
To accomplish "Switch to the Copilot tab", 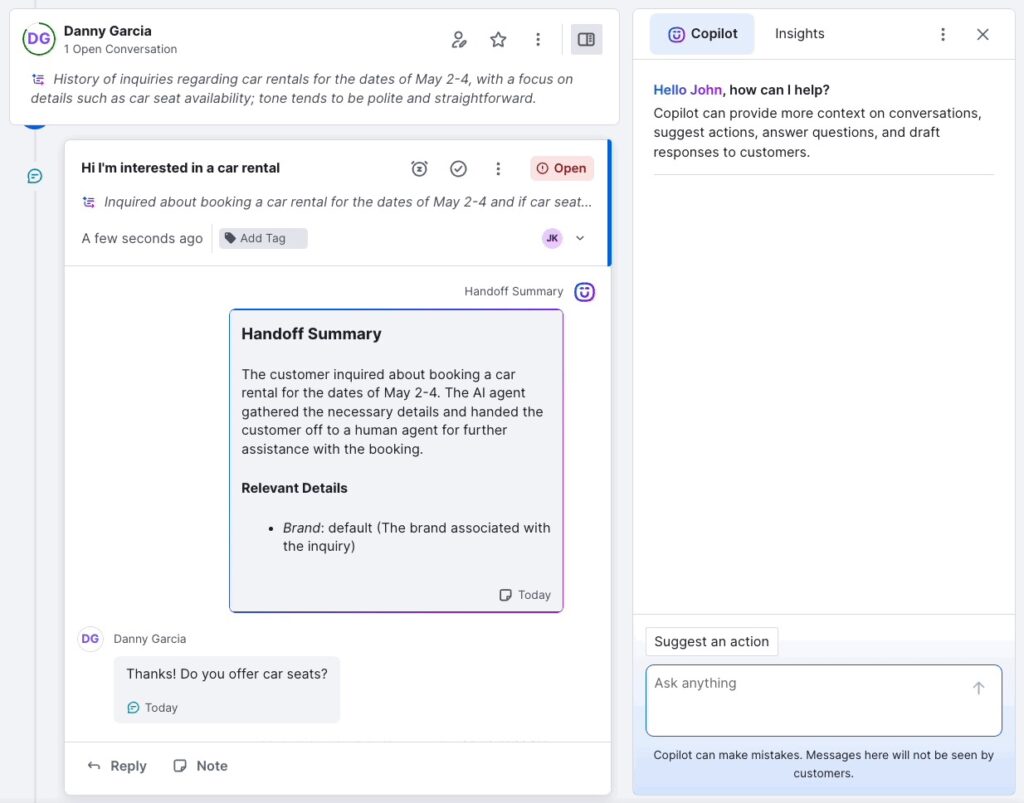I will coord(702,34).
